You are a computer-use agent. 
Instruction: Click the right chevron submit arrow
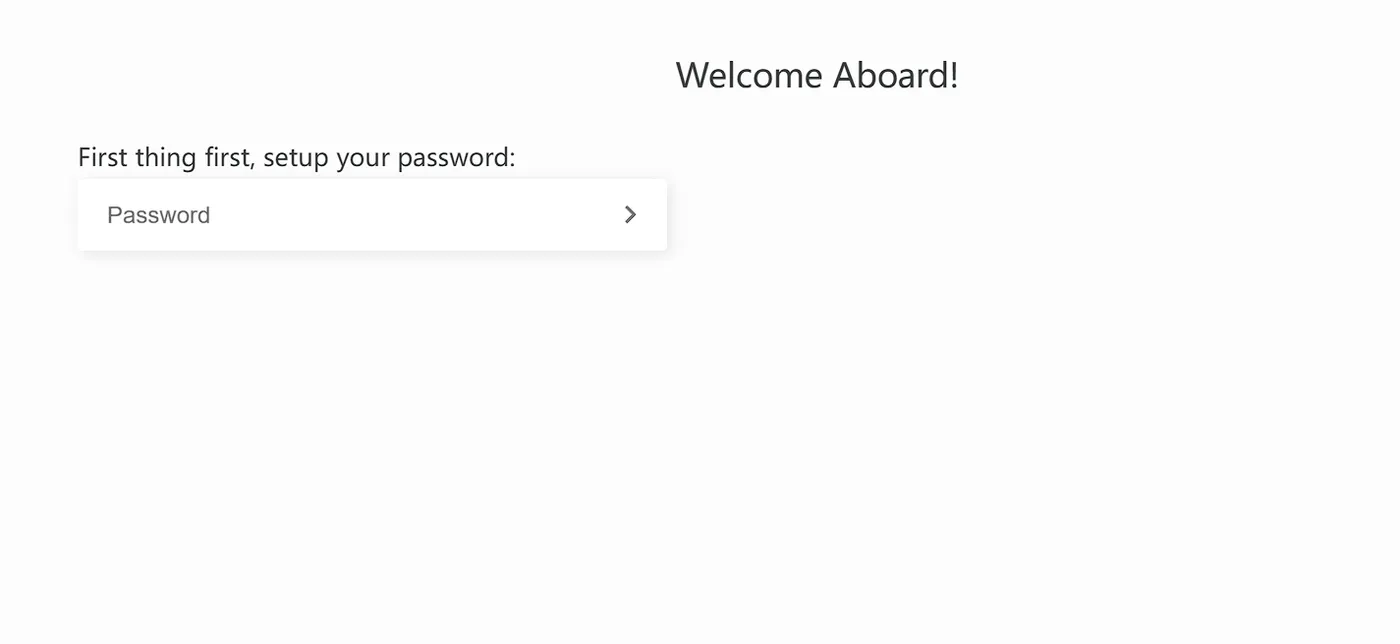630,215
